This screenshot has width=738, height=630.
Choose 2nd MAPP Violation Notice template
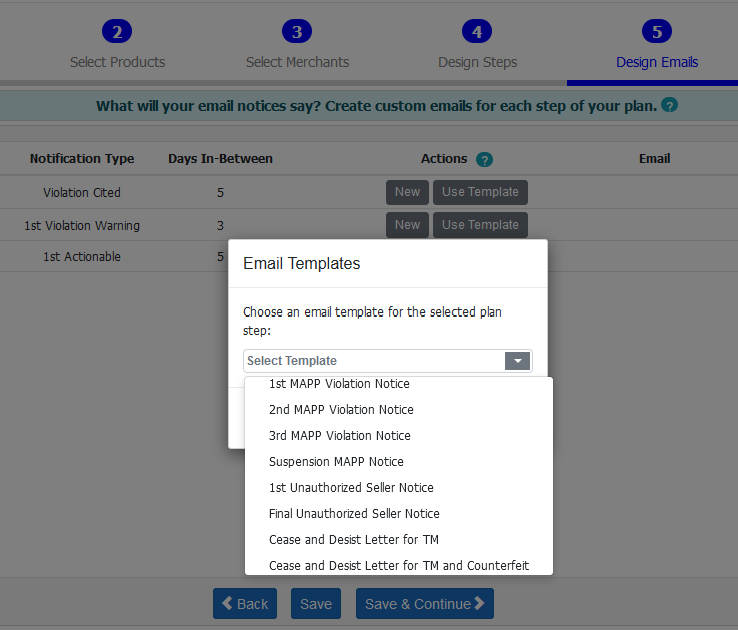[x=341, y=409]
